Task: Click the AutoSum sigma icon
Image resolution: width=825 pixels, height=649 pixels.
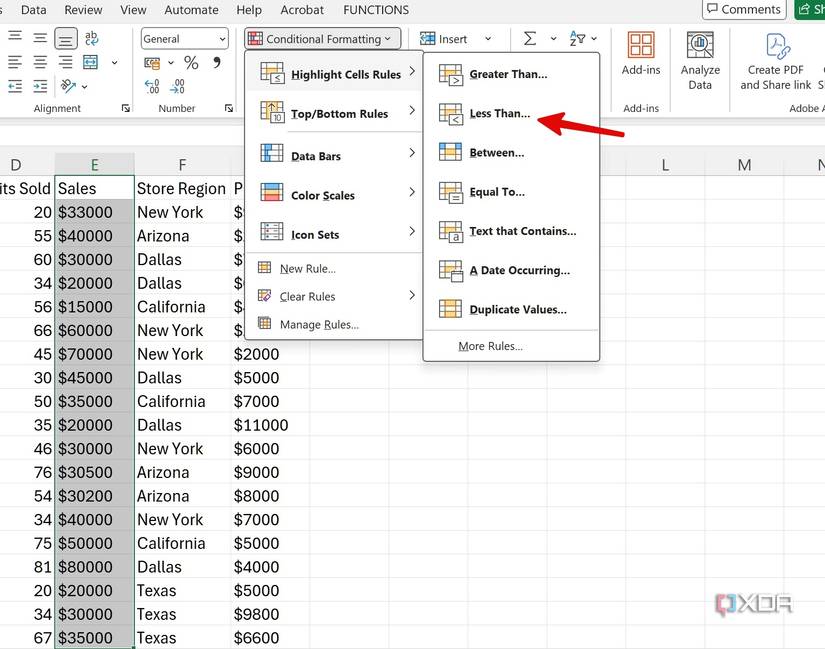Action: tap(530, 38)
